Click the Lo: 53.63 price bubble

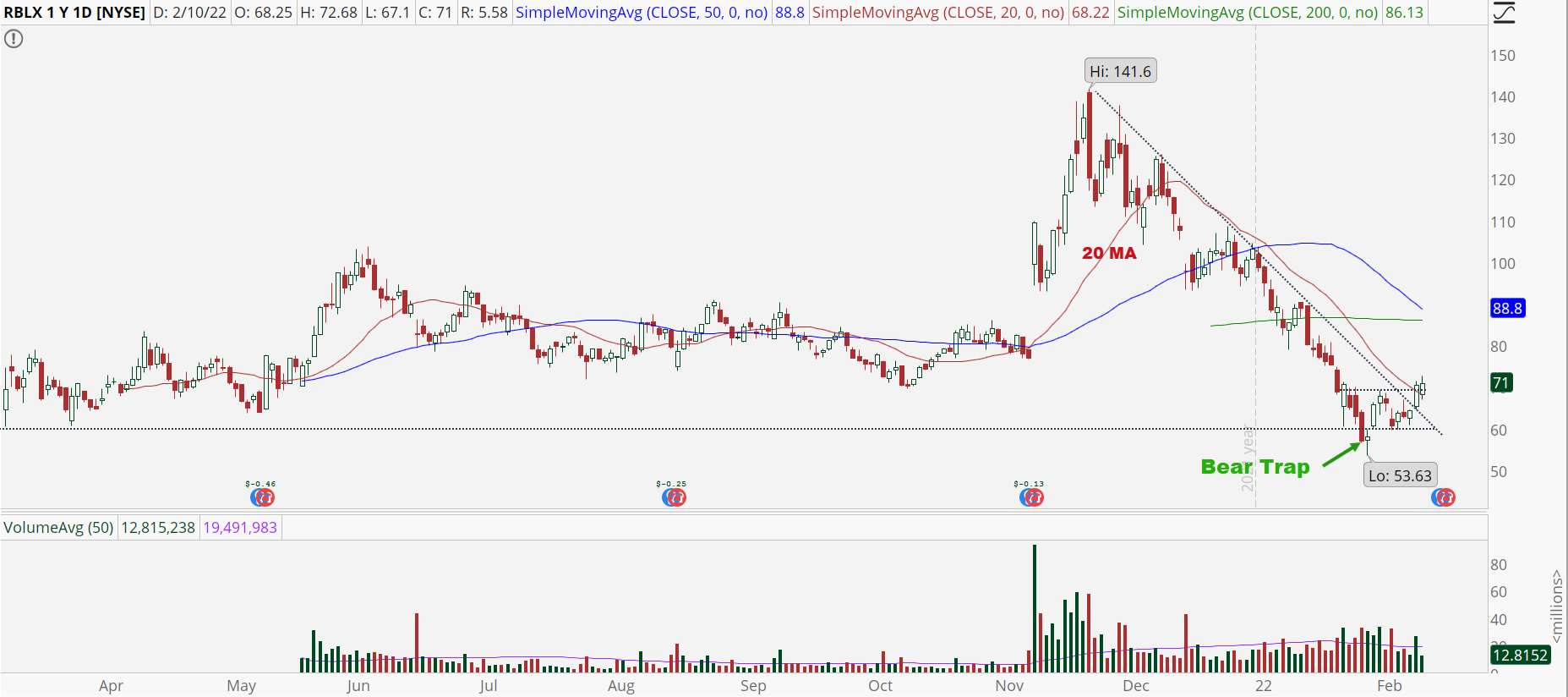[x=1400, y=475]
